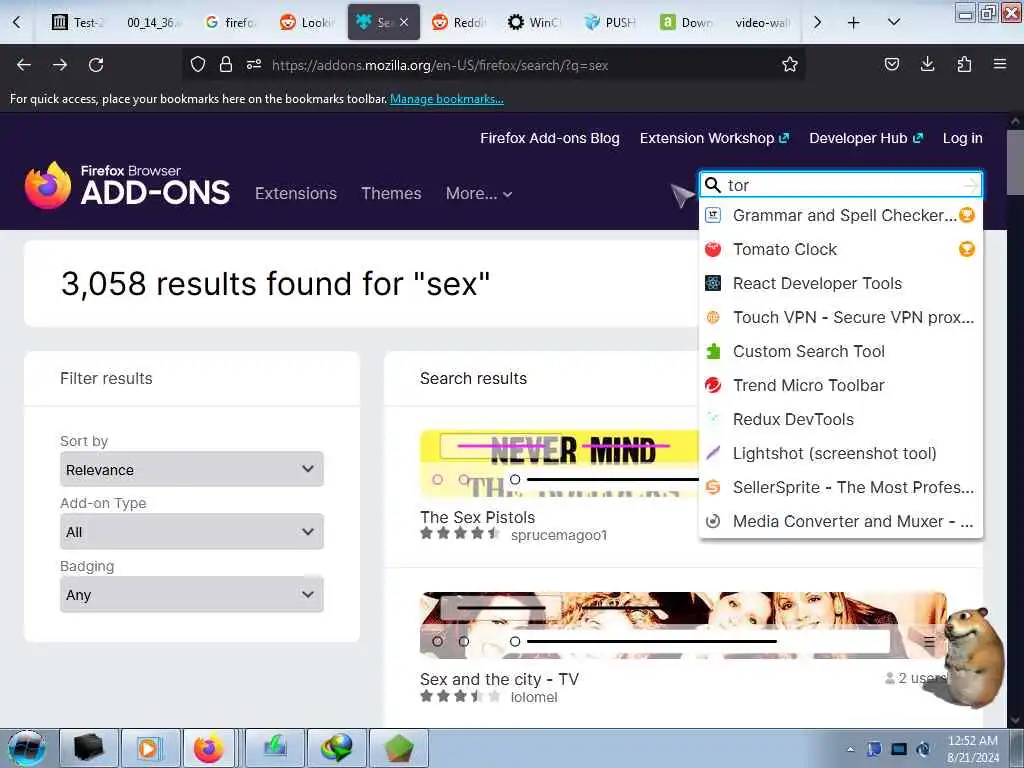Select the Touch VPN suggestion
This screenshot has height=768, width=1024.
840,317
